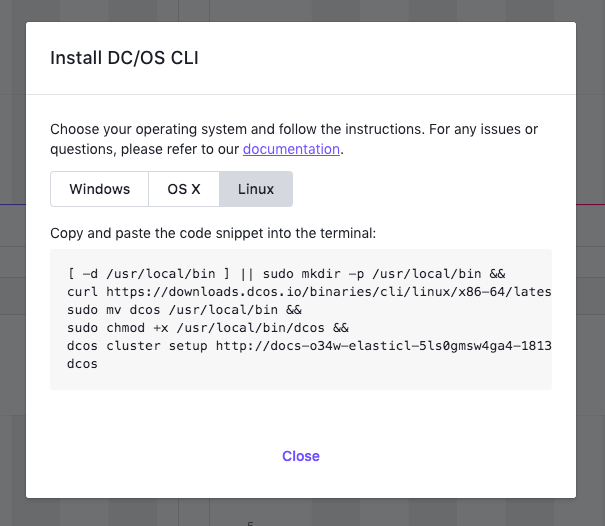Select the OS X tab
The width and height of the screenshot is (605, 526).
[184, 189]
